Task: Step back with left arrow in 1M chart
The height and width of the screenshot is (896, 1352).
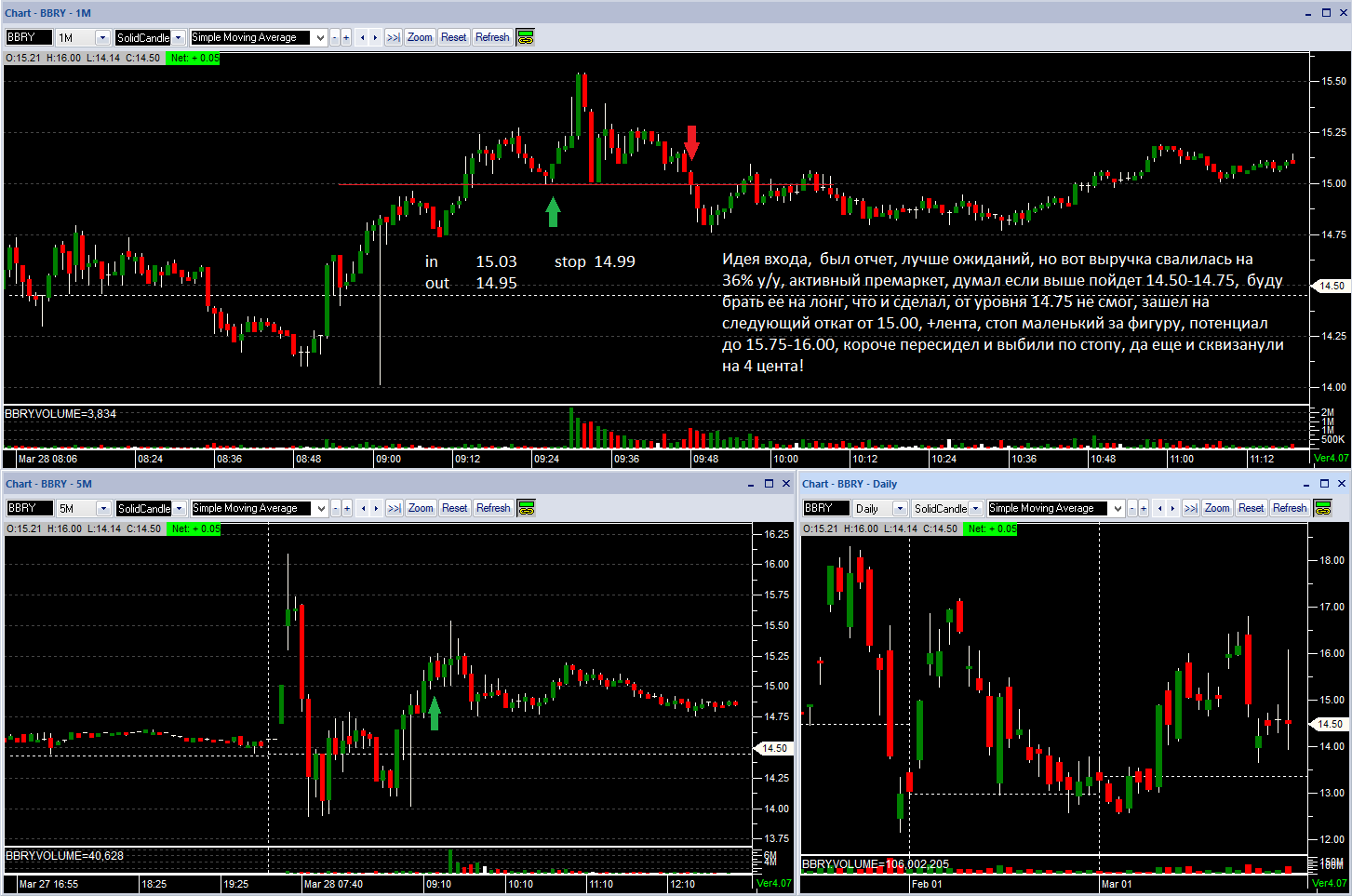Action: coord(363,37)
